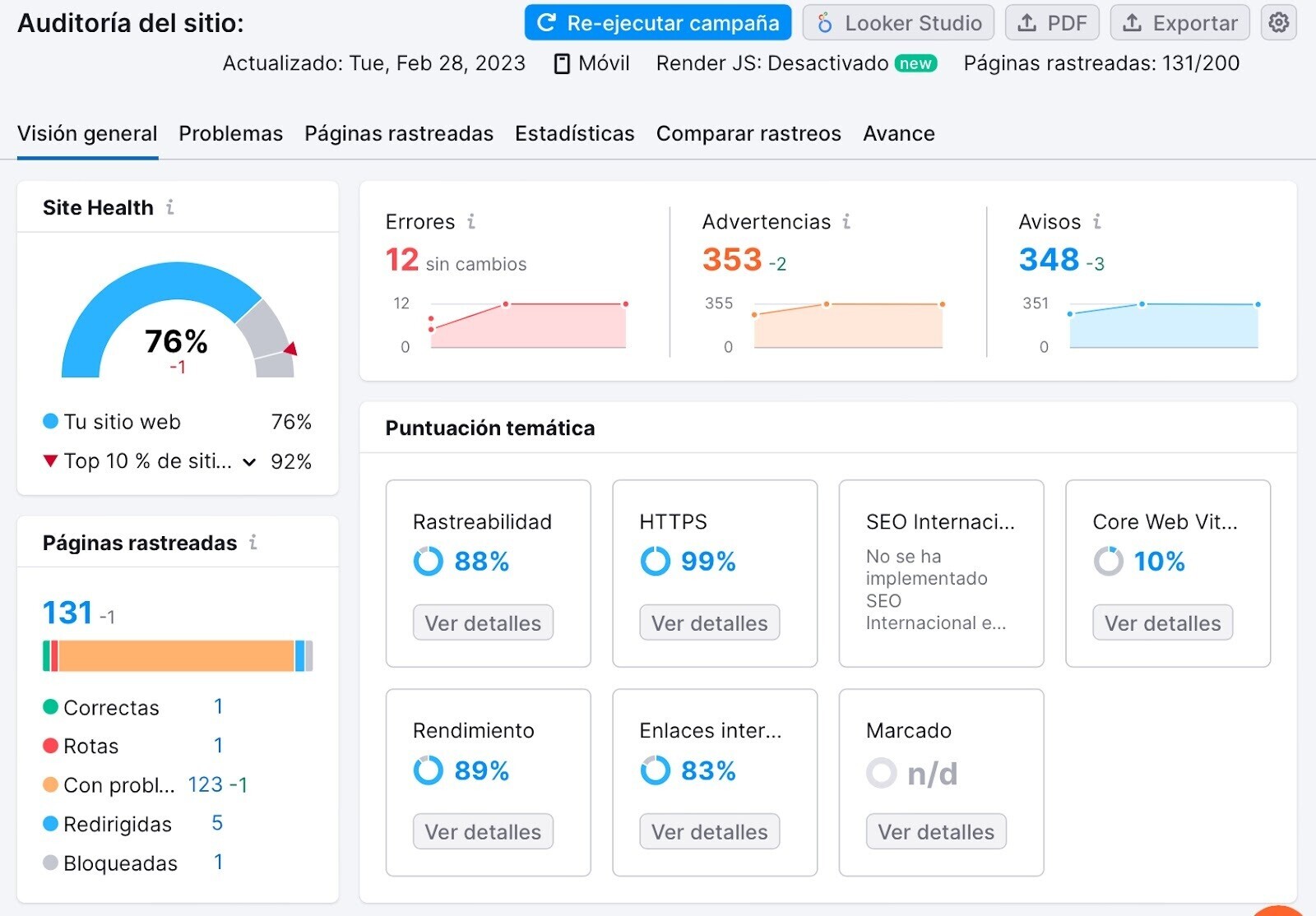Open the Comparar rastreos tab
The width and height of the screenshot is (1316, 916).
[x=748, y=133]
